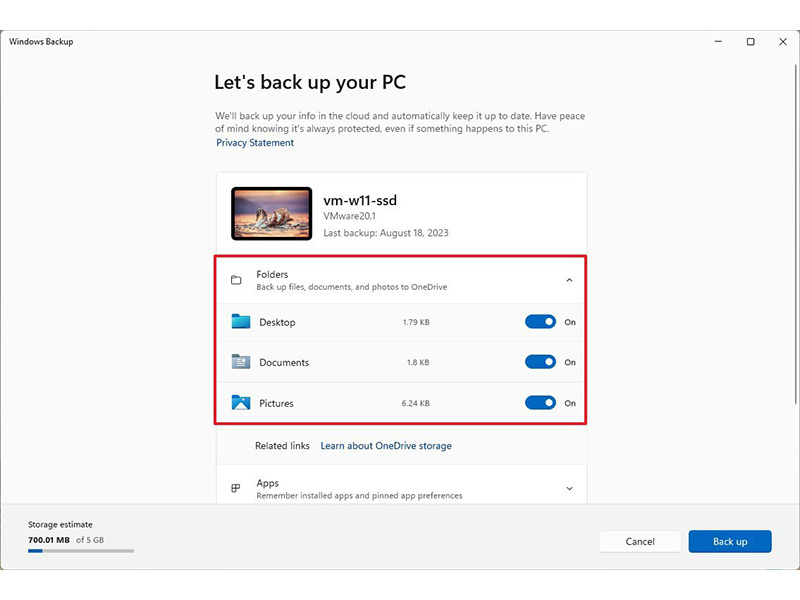Screen dimensions: 800x600
Task: Click the vm-w11-ssd PC wallpaper thumbnail
Action: point(271,213)
